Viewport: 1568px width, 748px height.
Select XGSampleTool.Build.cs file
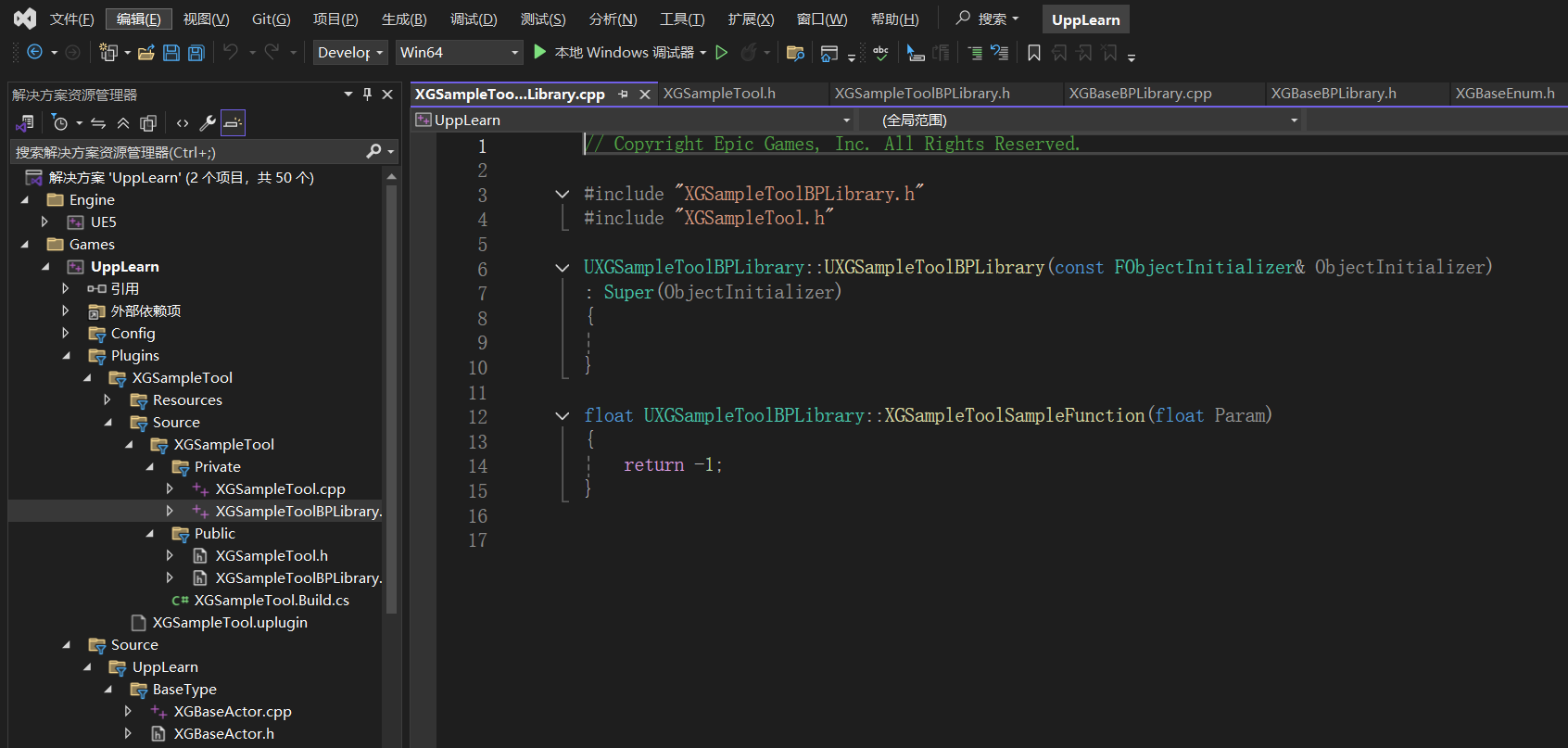(x=272, y=600)
